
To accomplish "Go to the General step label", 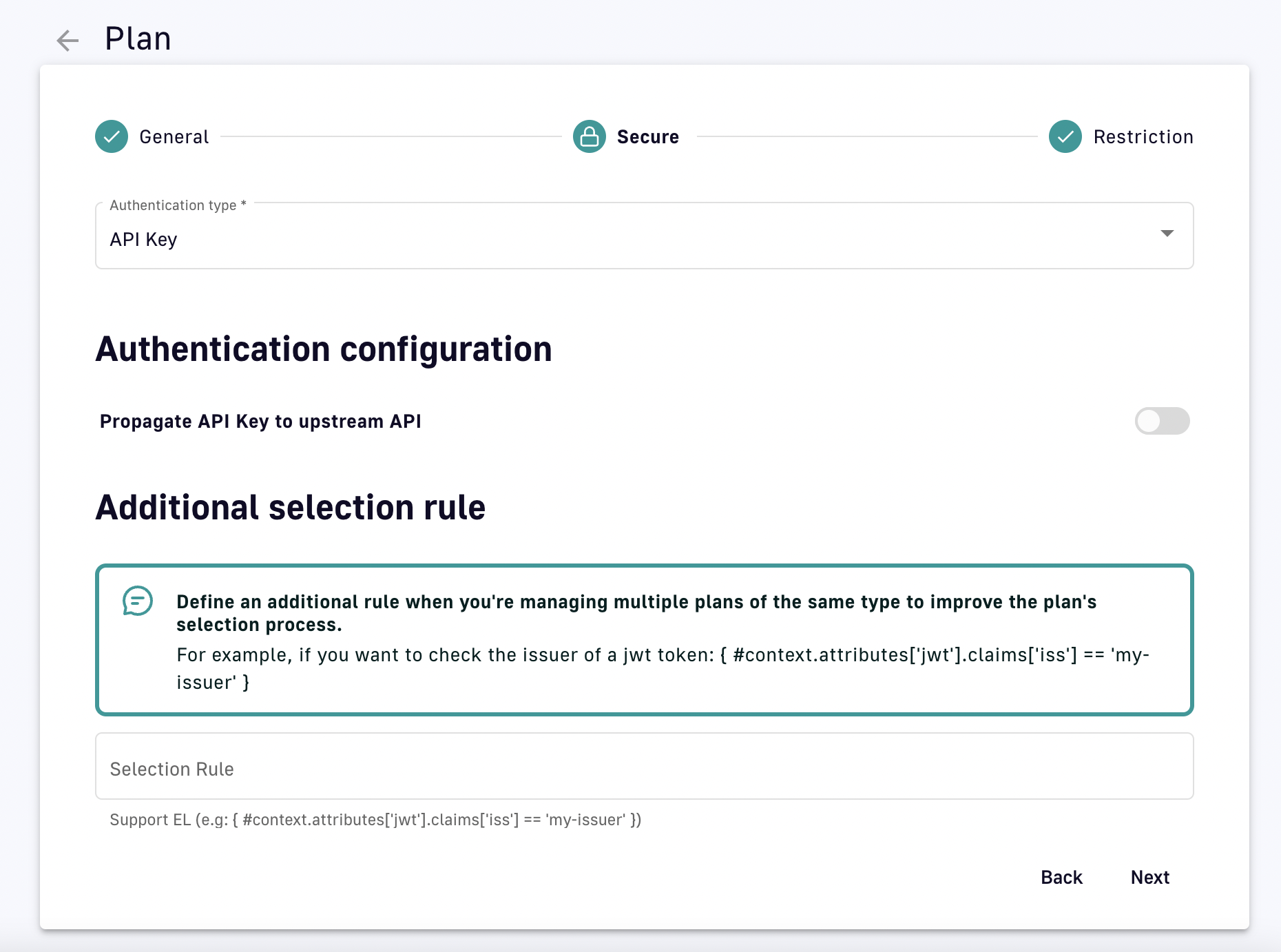I will pos(174,137).
